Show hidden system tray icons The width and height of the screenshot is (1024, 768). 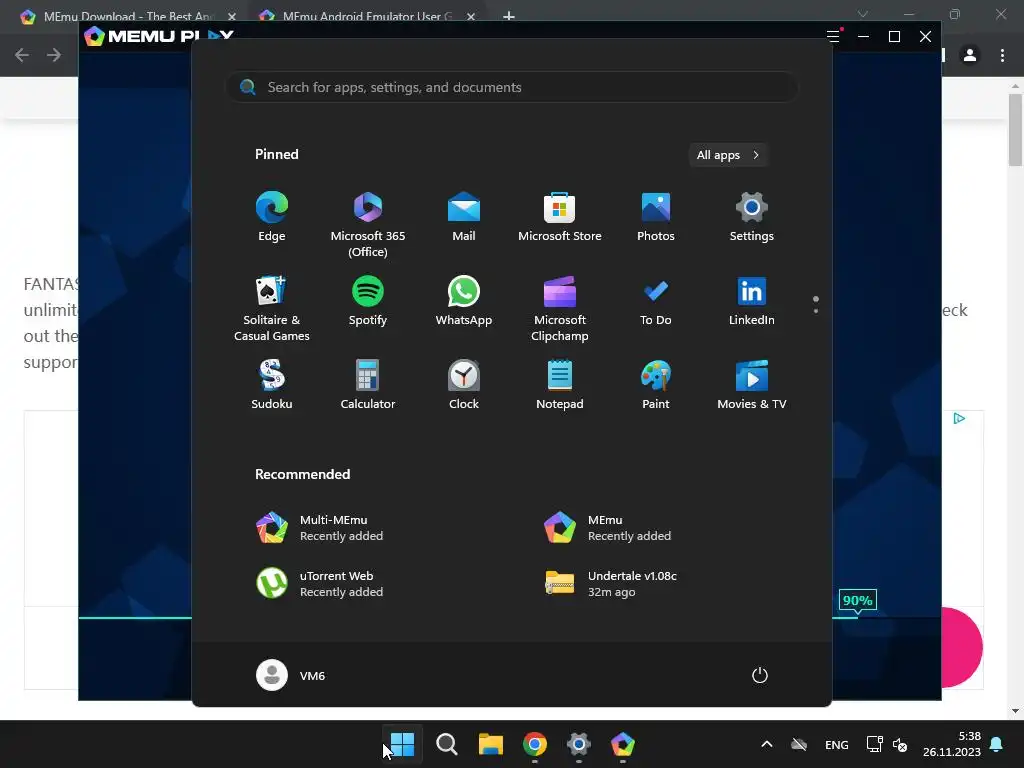(x=767, y=744)
